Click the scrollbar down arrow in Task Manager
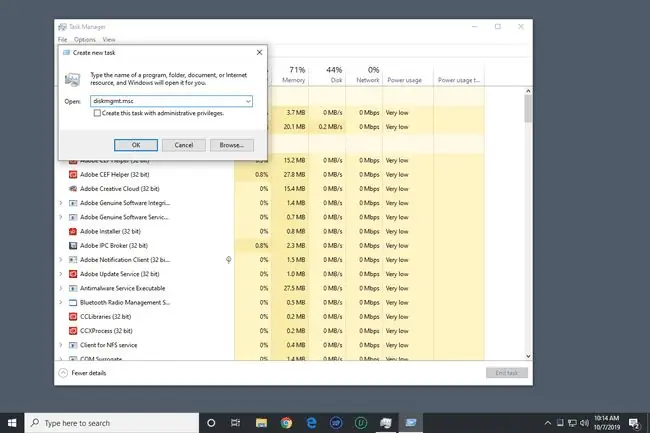Viewport: 650px width, 433px height. [528, 356]
